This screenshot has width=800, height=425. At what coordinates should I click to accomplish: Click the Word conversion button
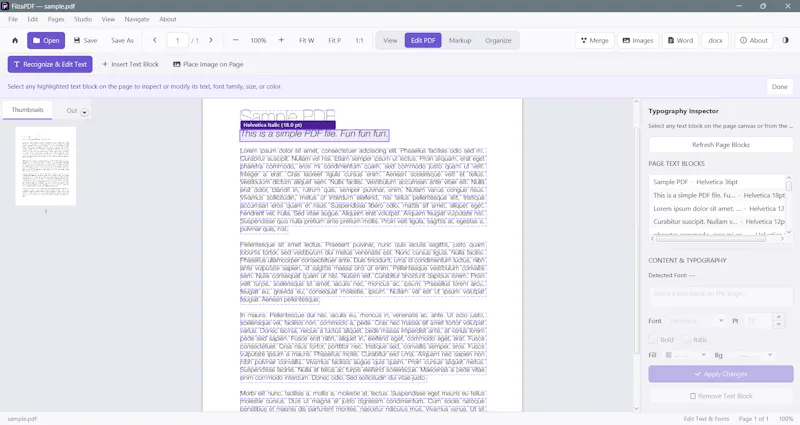point(681,40)
